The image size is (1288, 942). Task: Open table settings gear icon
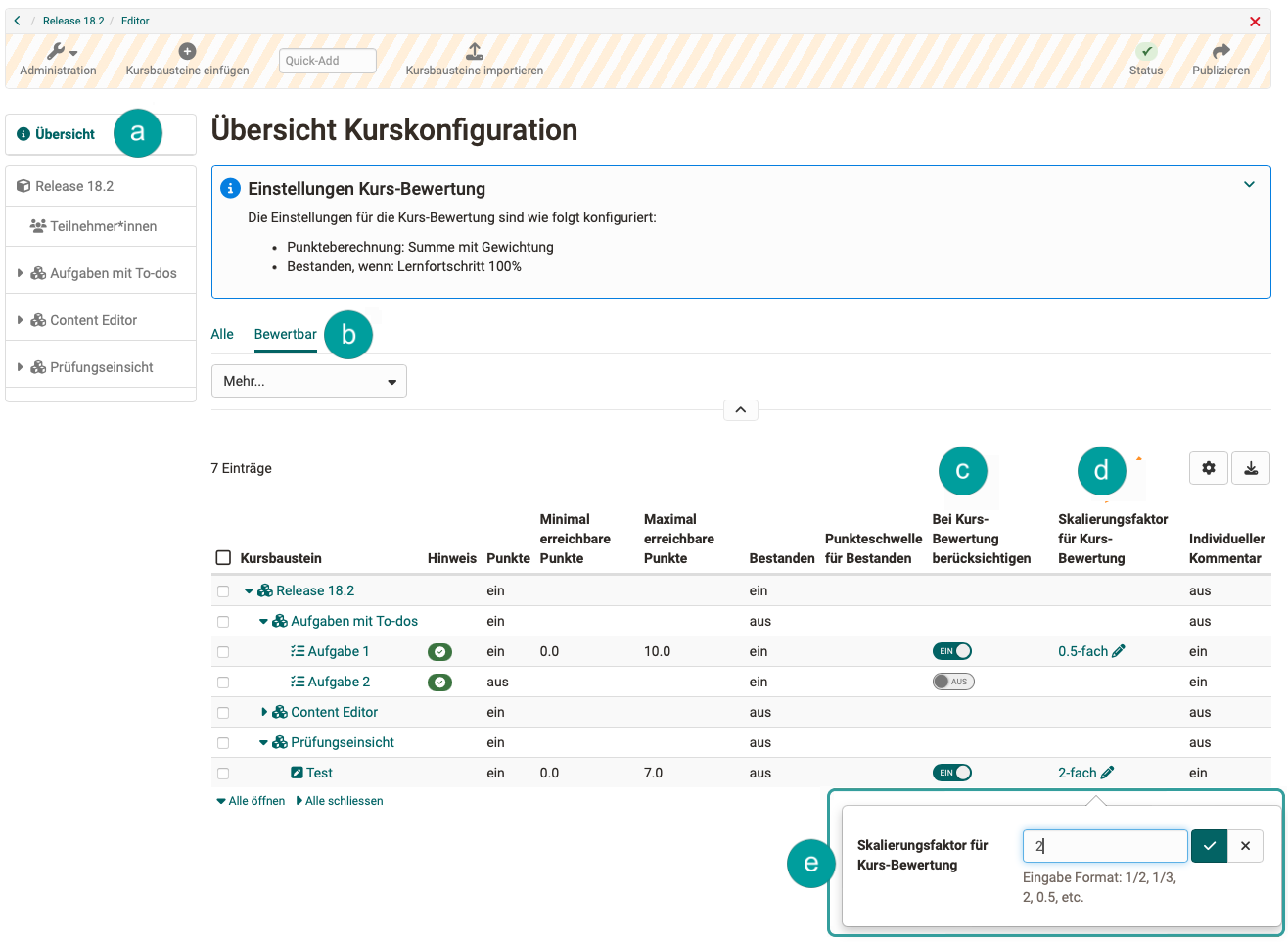click(x=1209, y=468)
